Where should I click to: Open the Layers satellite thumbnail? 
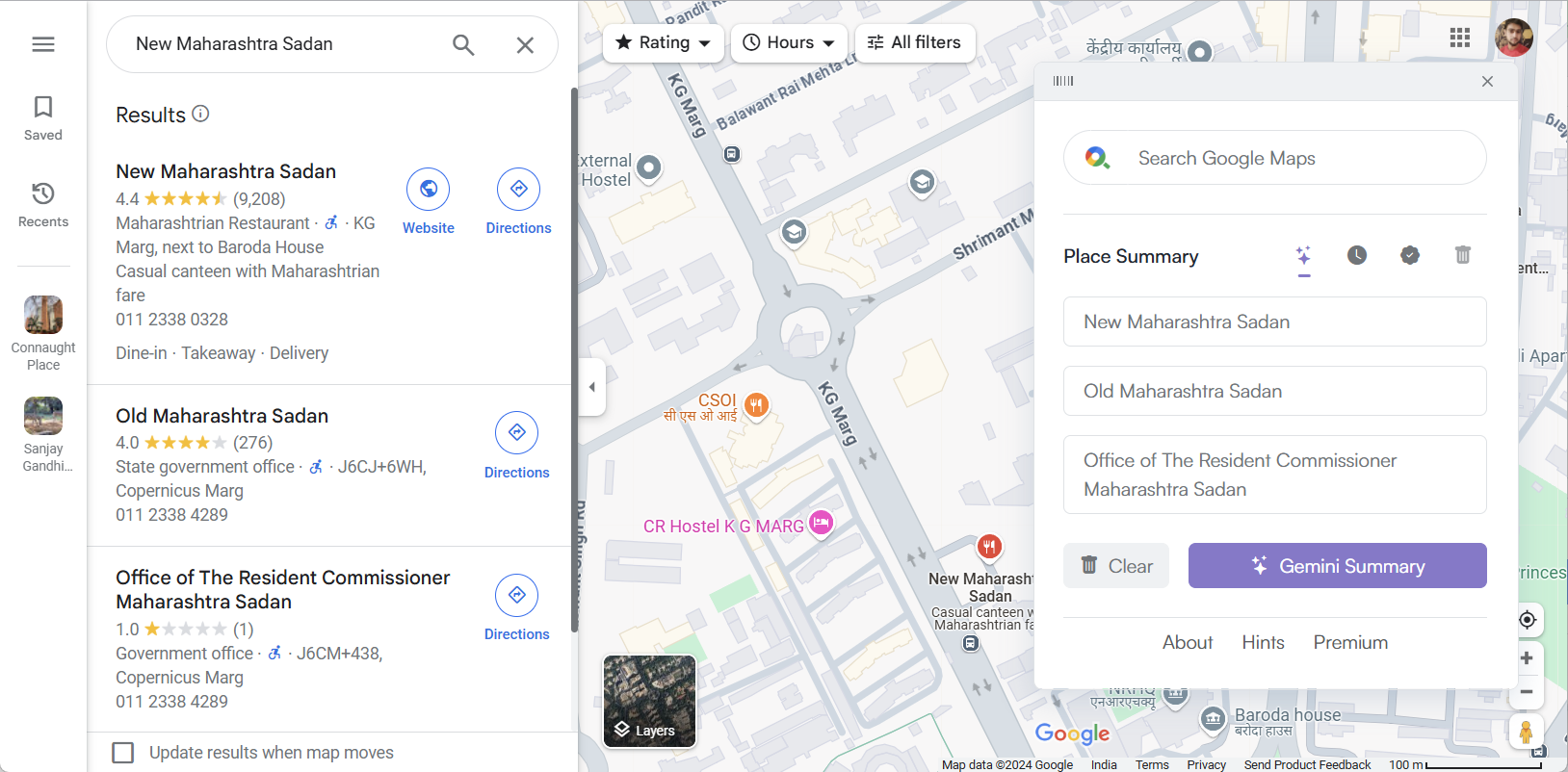coord(649,702)
